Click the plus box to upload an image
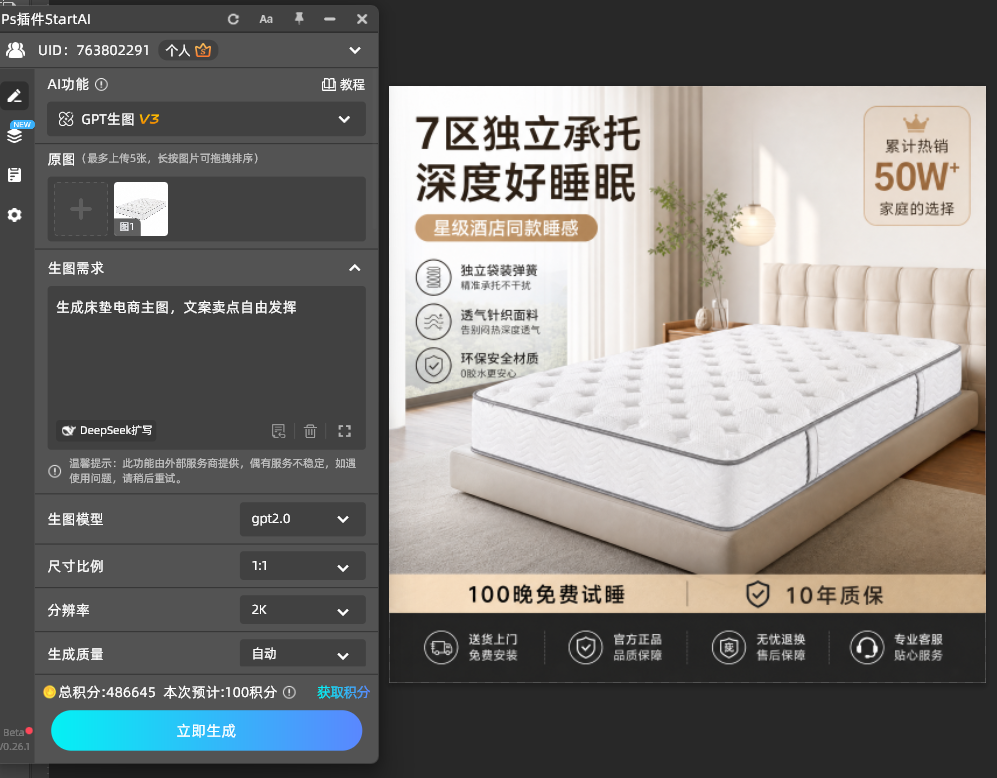997x778 pixels. click(x=81, y=209)
